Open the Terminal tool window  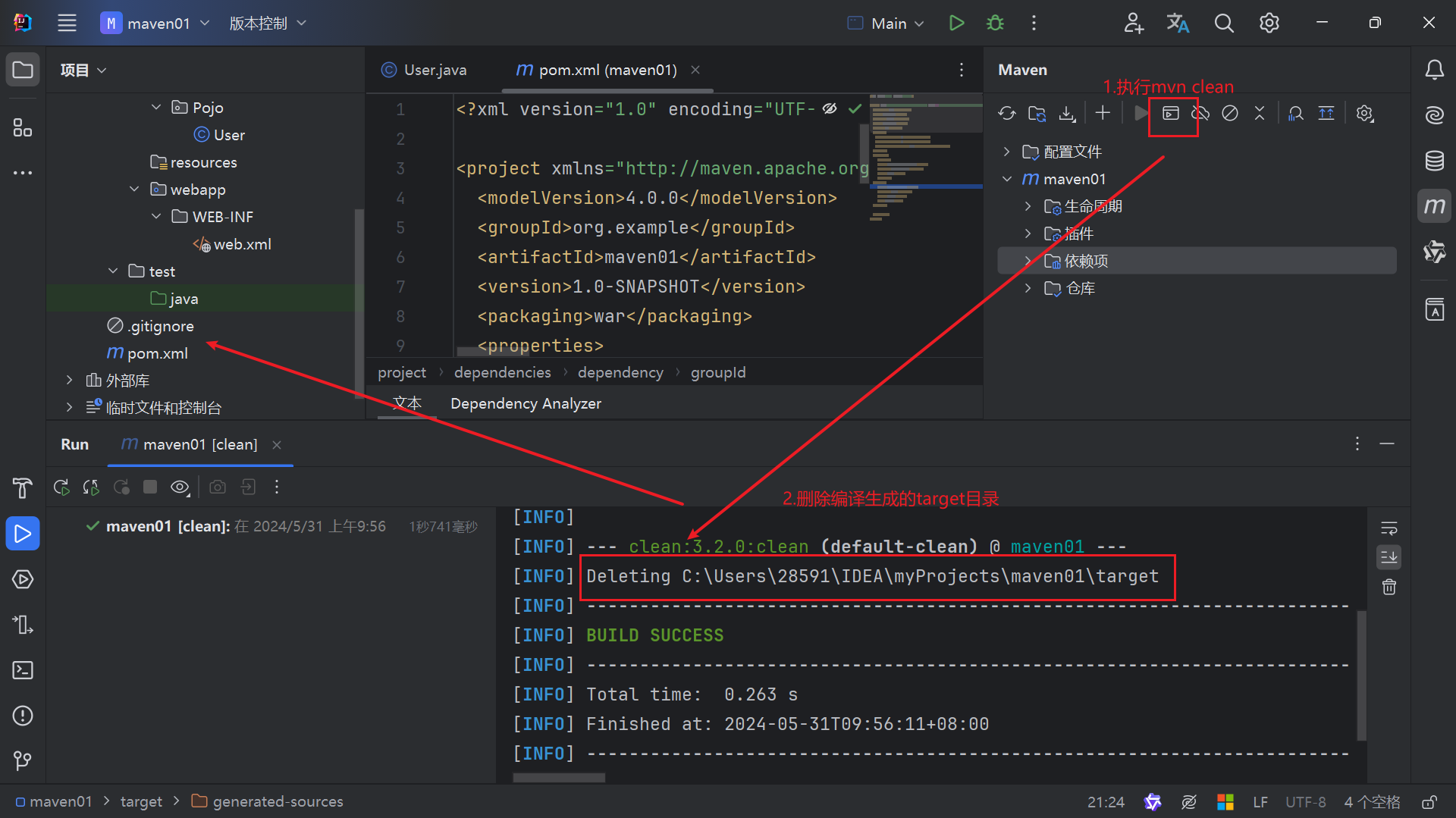(x=23, y=670)
